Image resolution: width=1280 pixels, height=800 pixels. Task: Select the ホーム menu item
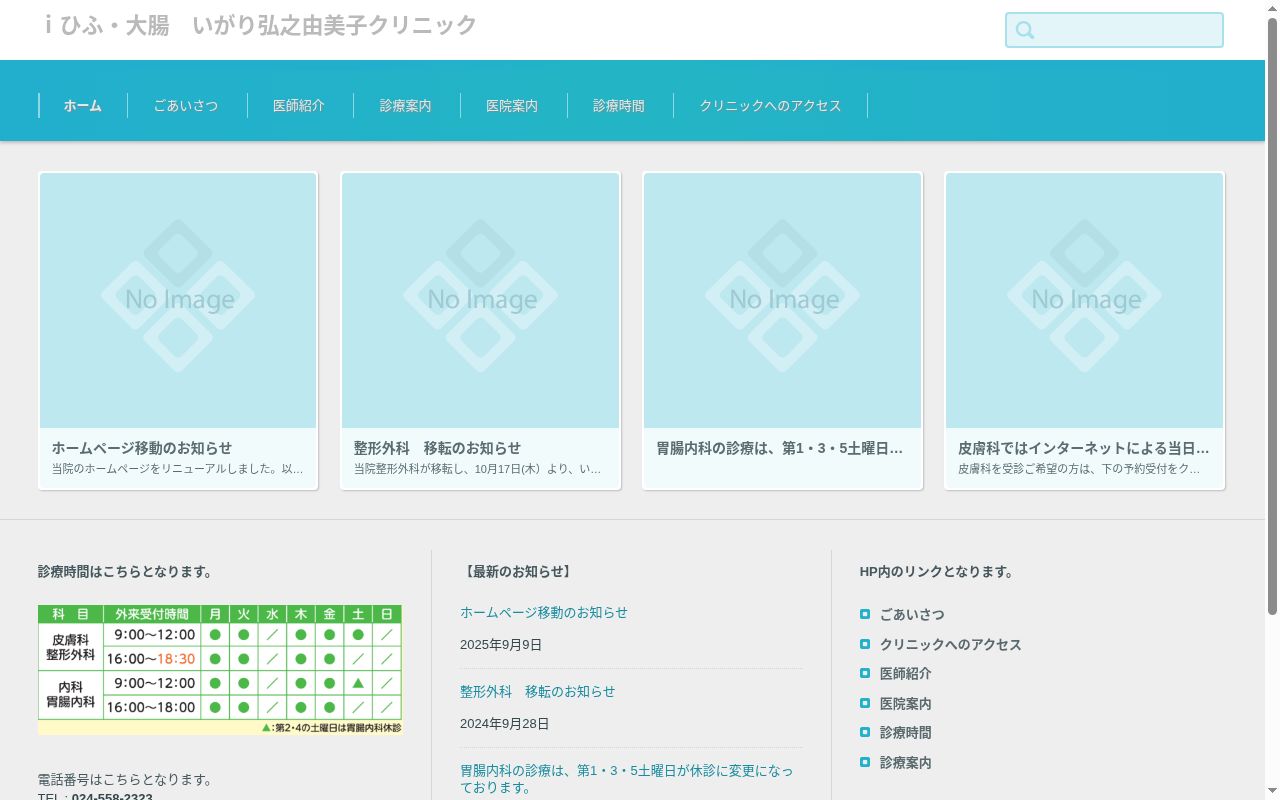tap(83, 105)
